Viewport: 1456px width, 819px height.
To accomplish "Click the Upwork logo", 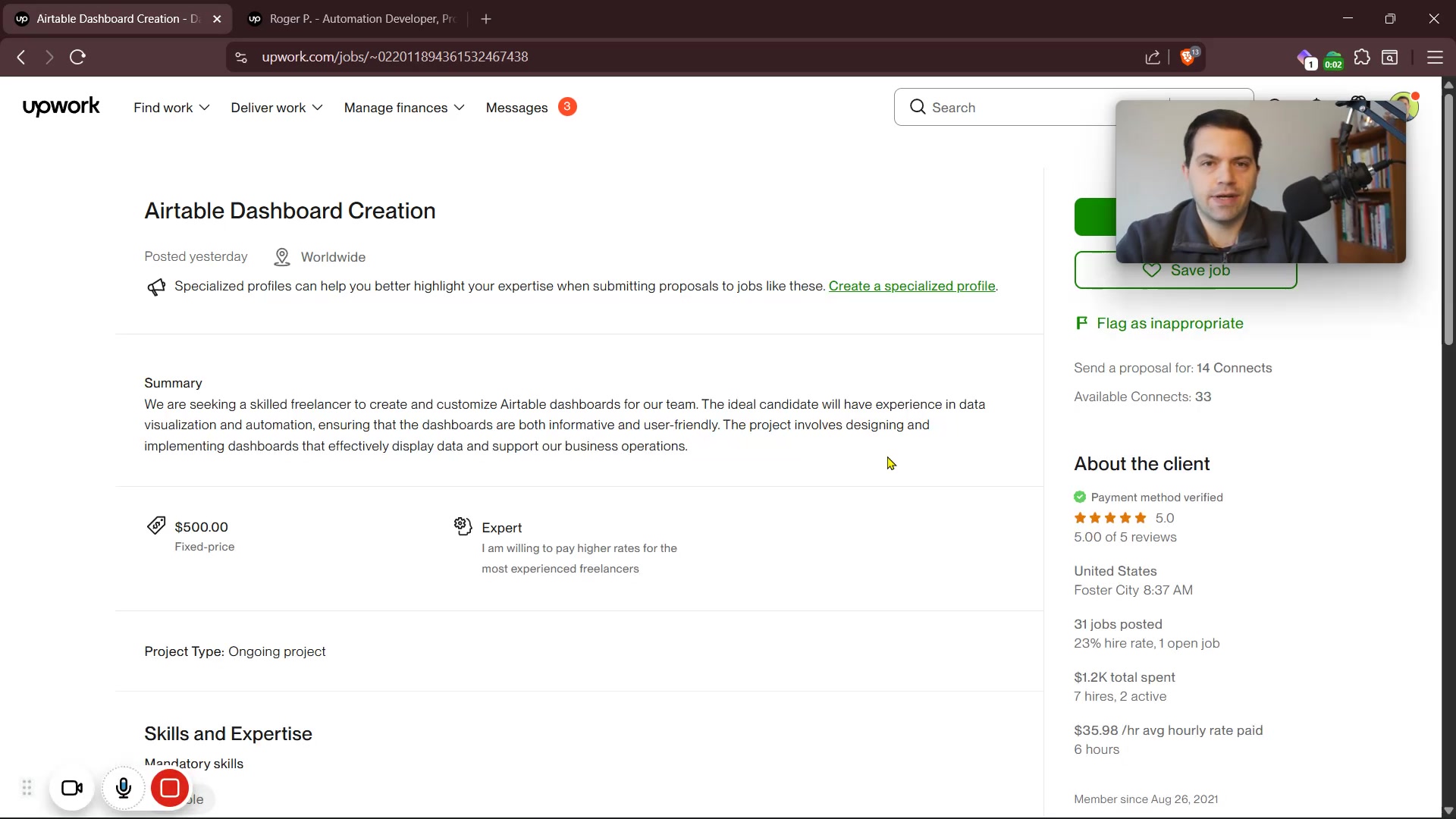I will (x=61, y=107).
